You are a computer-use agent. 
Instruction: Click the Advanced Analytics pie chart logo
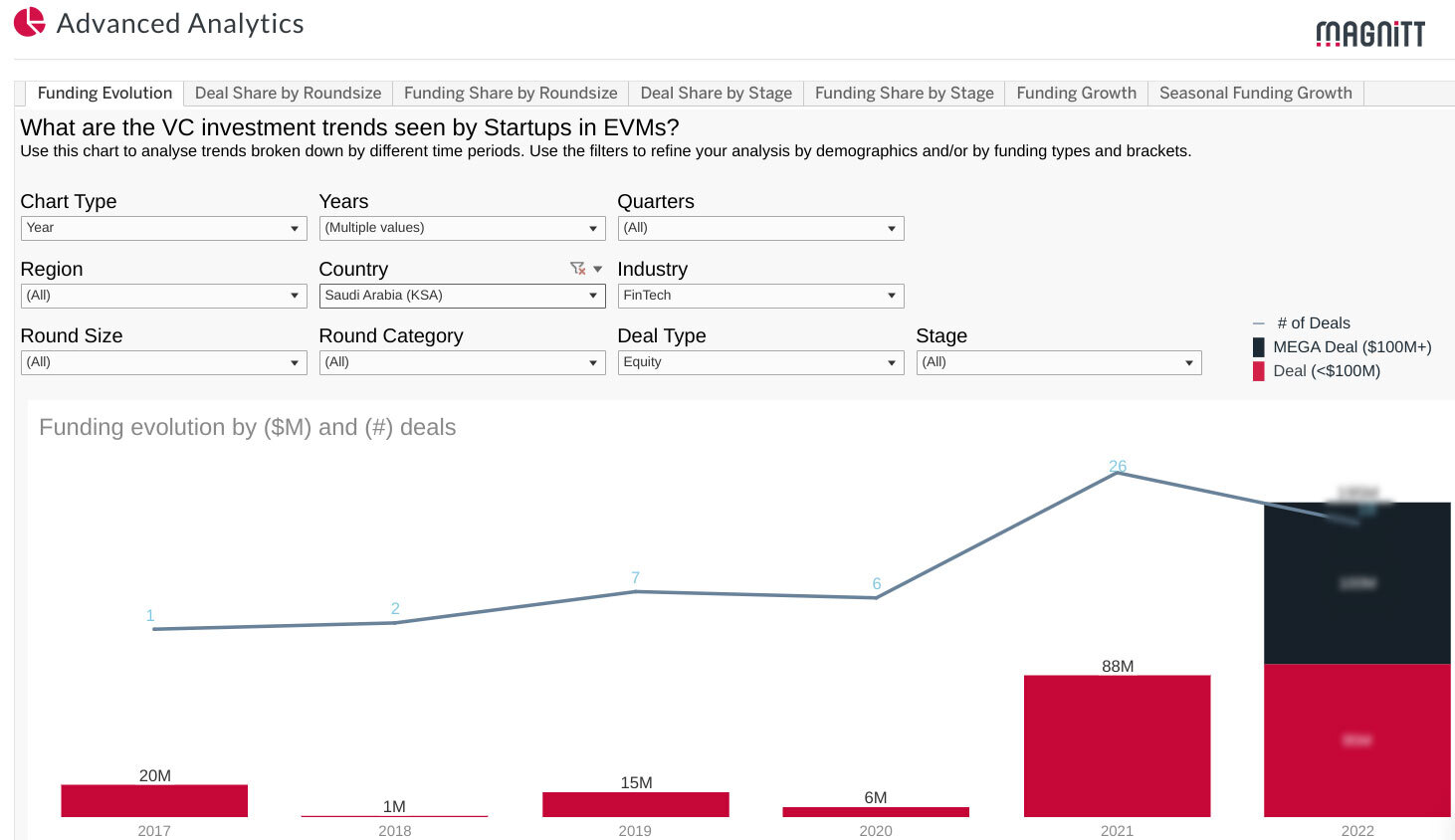tap(31, 22)
